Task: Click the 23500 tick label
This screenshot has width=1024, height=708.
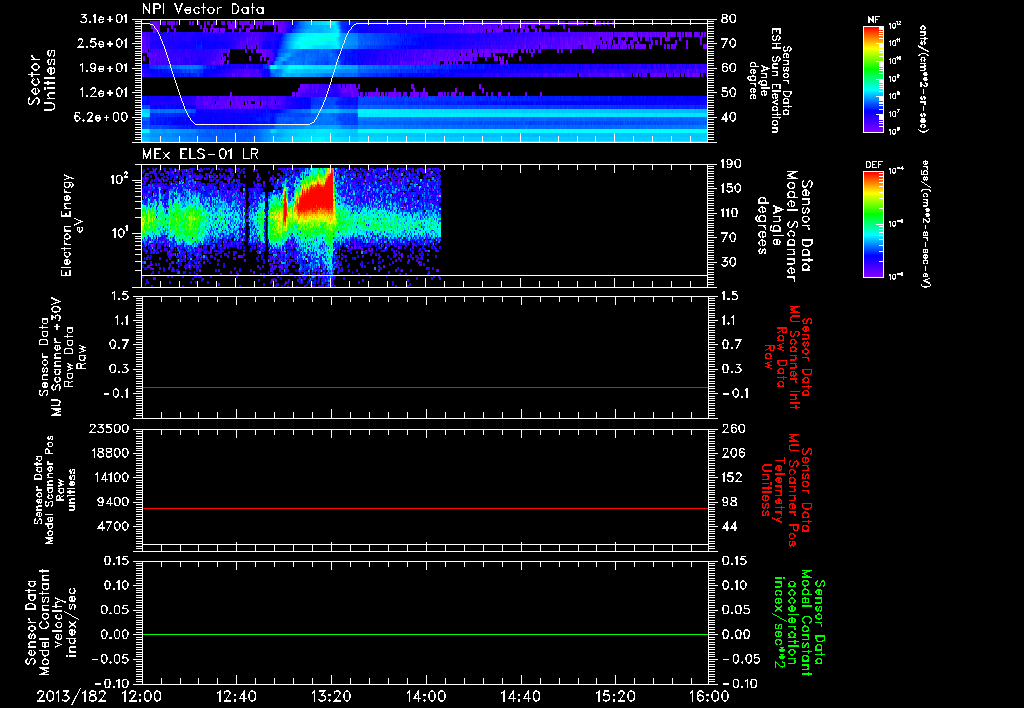Action: (110, 429)
